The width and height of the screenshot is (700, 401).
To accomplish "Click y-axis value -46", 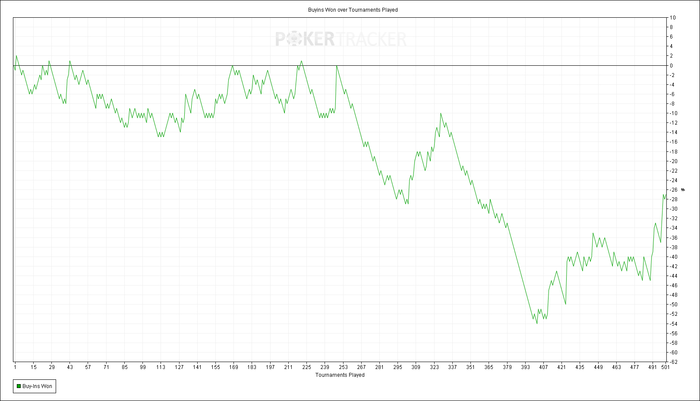I will click(x=673, y=285).
